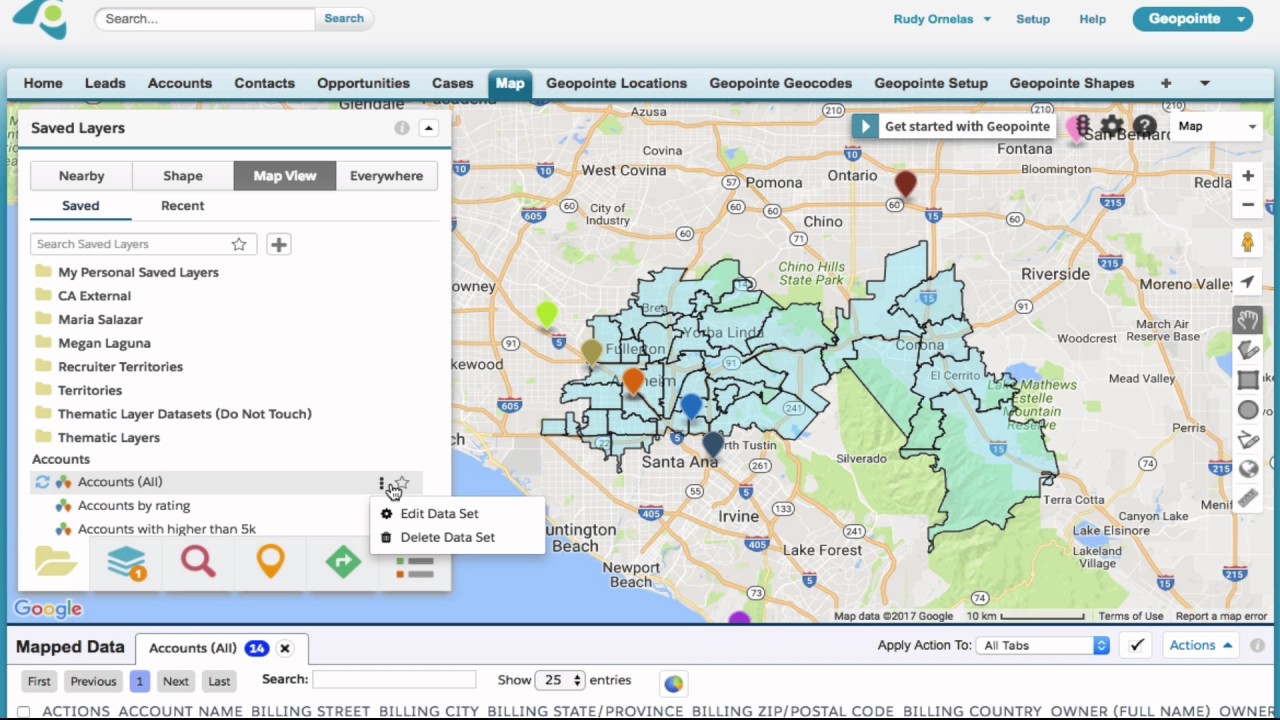Screen dimensions: 1280x720
Task: Select the circle shape drawing tool
Action: (1248, 410)
